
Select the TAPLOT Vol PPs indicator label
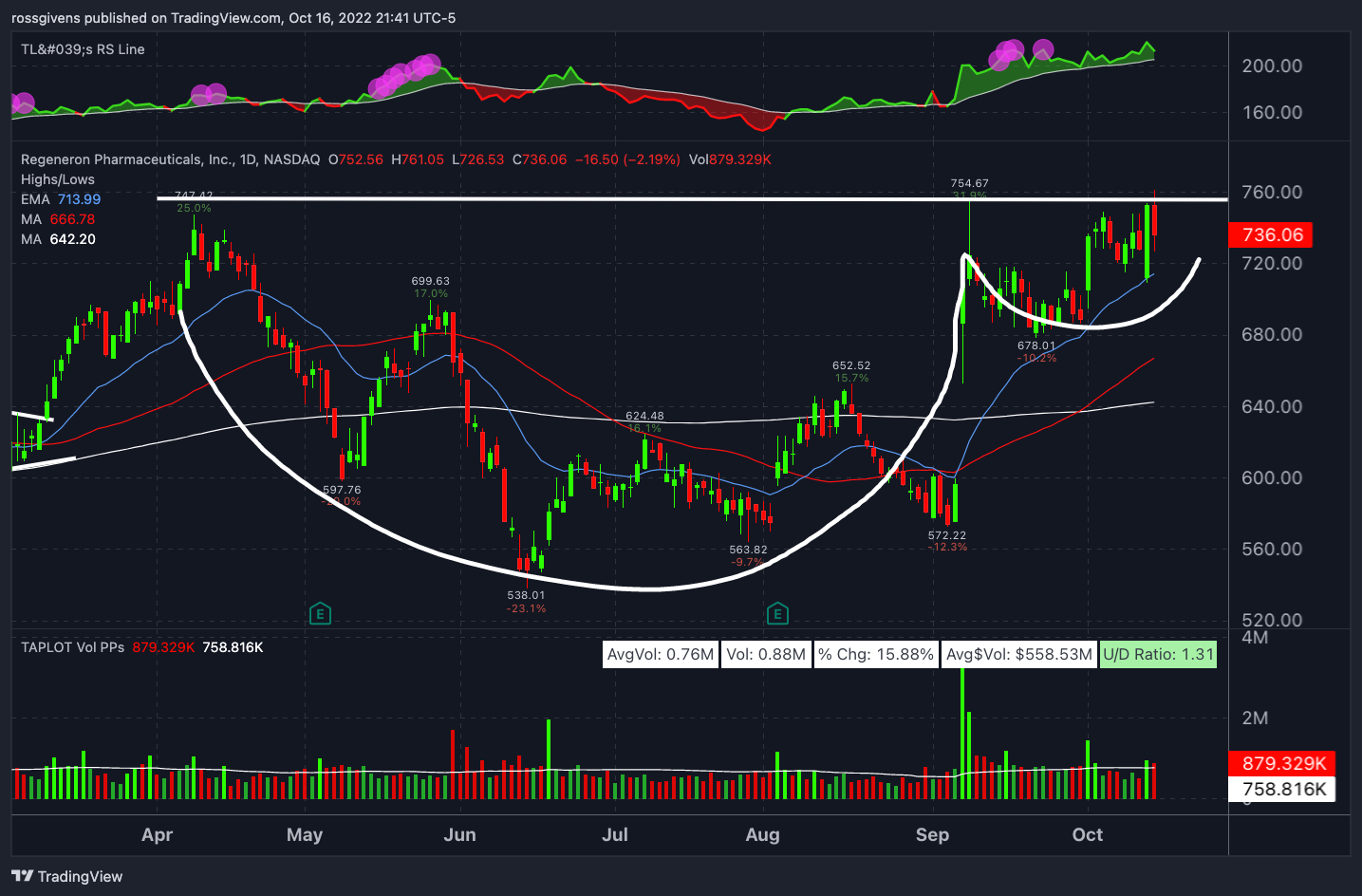pos(72,647)
